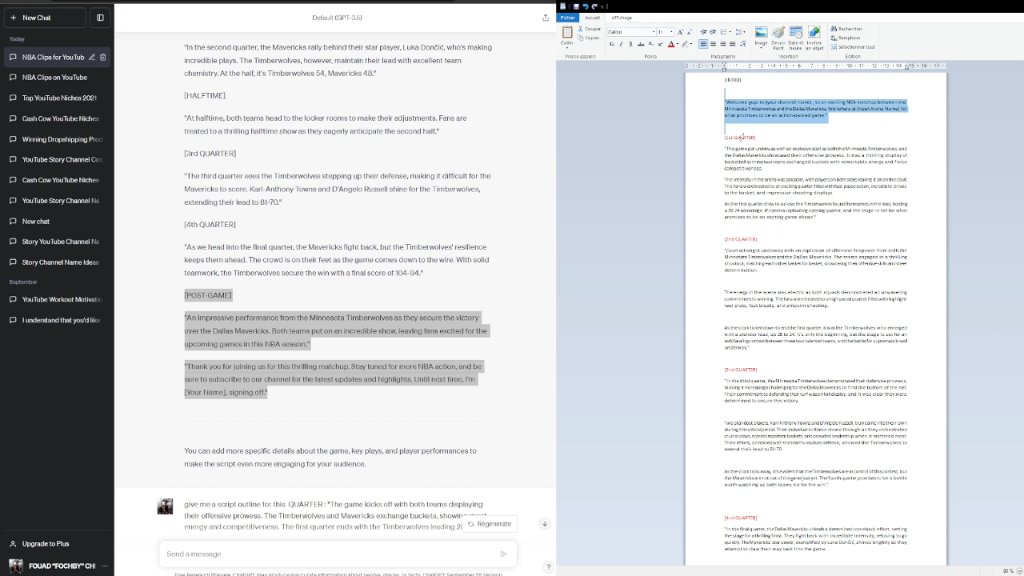Click the scroll-to-bottom arrow in chat

(x=544, y=524)
